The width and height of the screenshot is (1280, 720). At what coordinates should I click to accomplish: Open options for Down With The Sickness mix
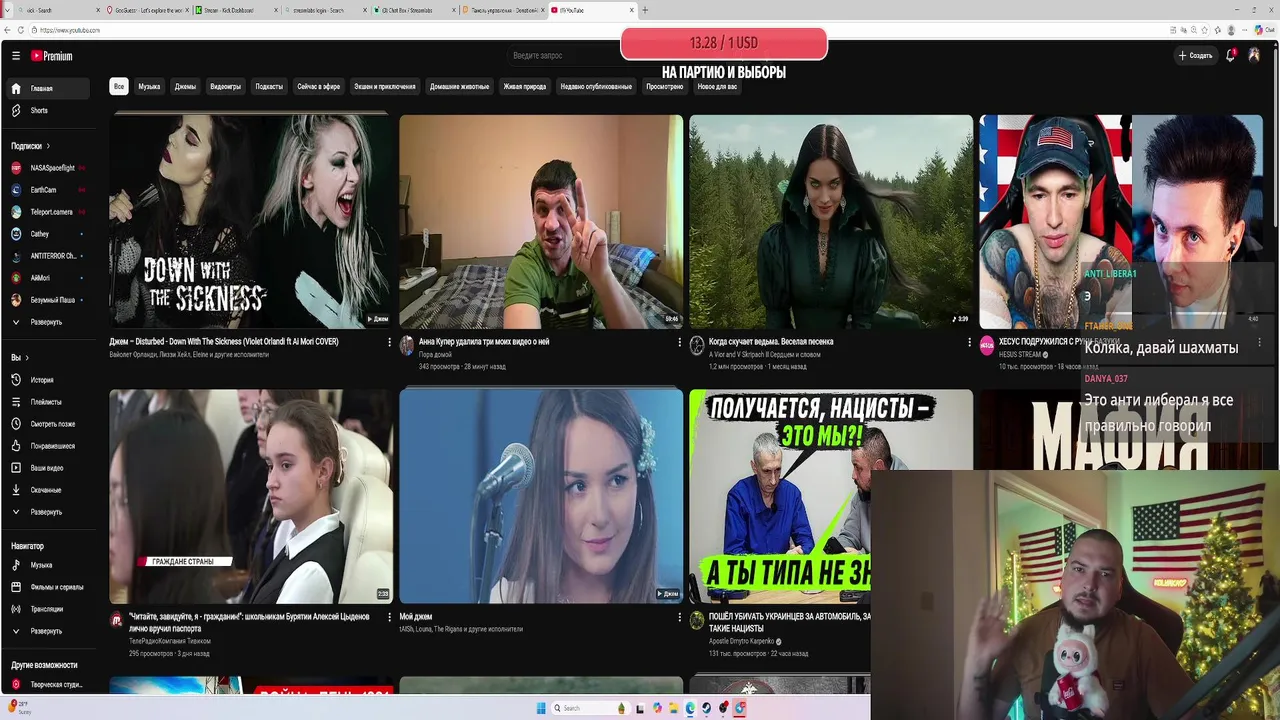click(389, 342)
